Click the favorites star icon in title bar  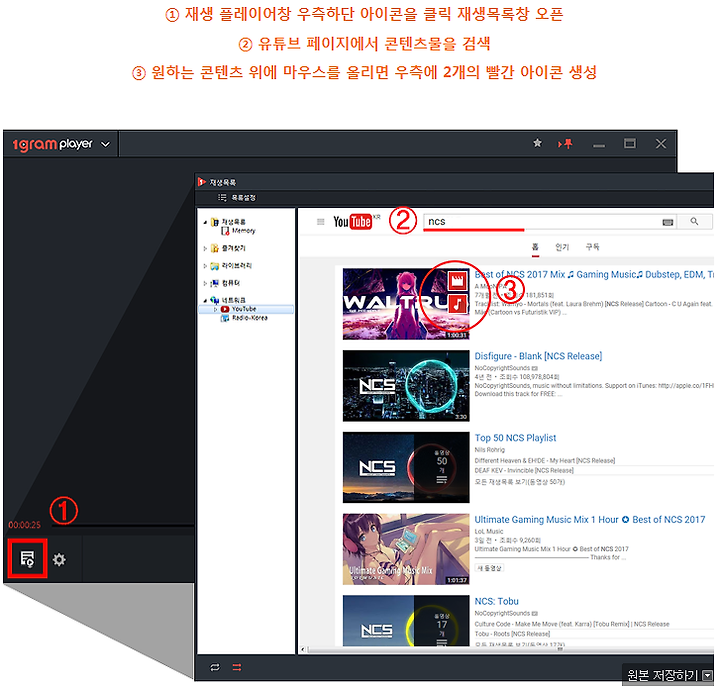pyautogui.click(x=537, y=143)
